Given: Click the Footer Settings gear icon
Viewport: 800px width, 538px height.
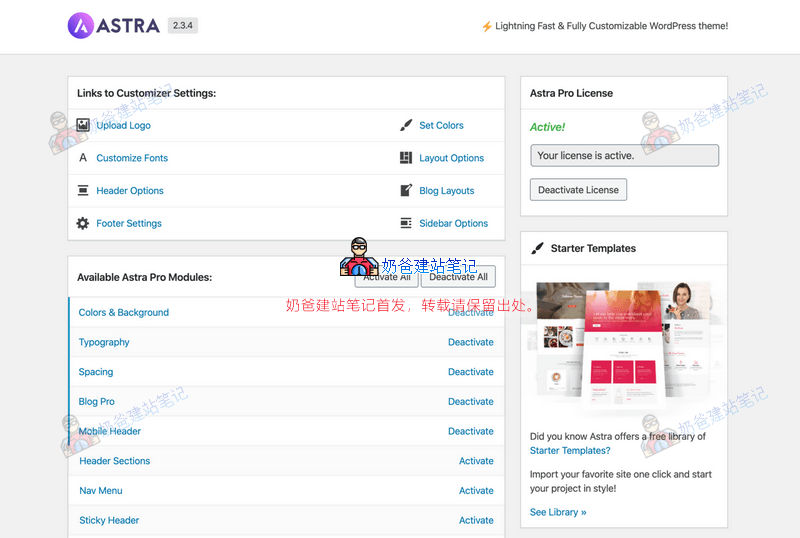Looking at the screenshot, I should [x=83, y=224].
